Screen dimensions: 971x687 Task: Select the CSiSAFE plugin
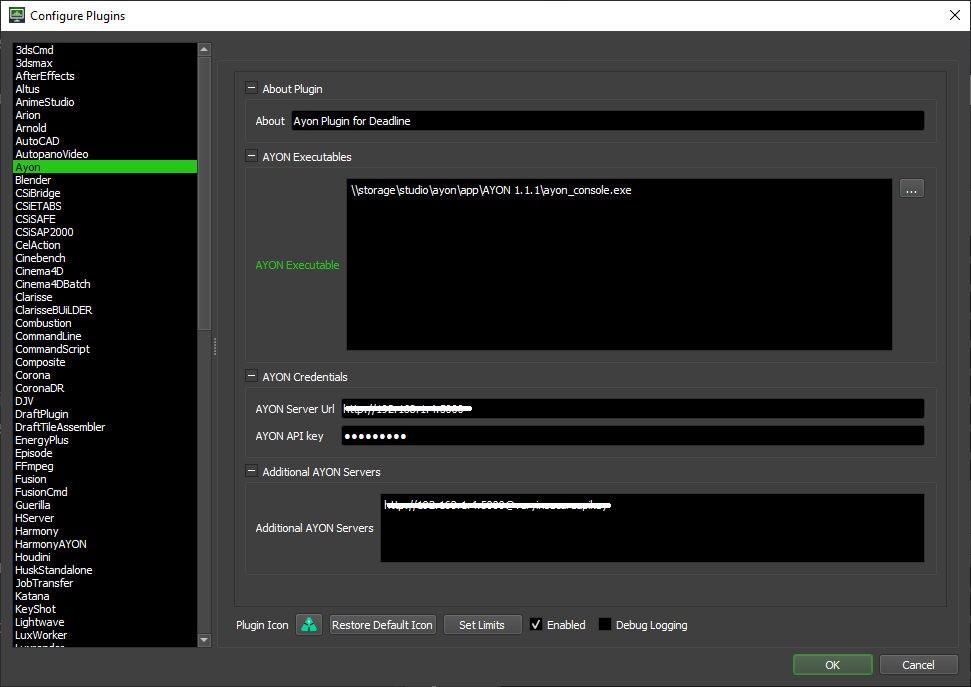click(x=105, y=219)
